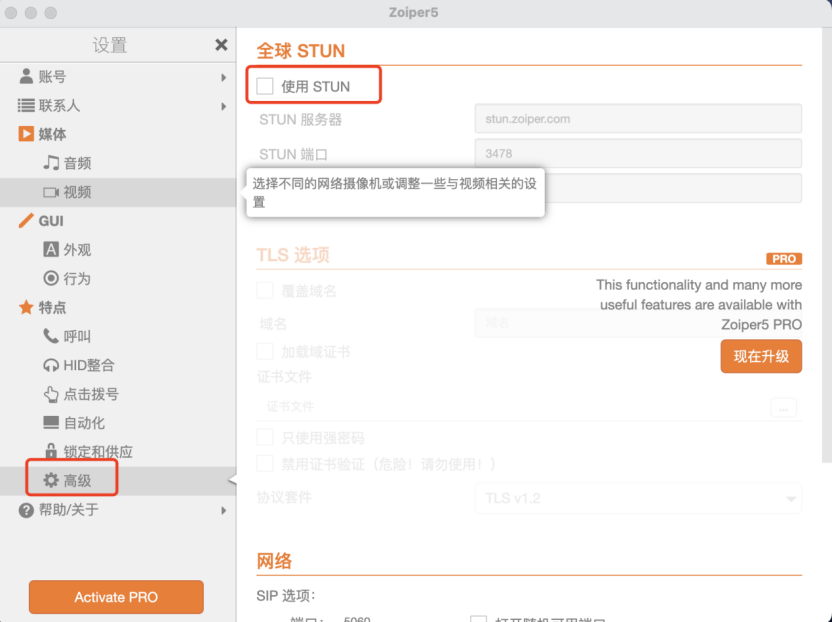The width and height of the screenshot is (832, 622).
Task: Click the STUN 服务器 input field
Action: 638,119
